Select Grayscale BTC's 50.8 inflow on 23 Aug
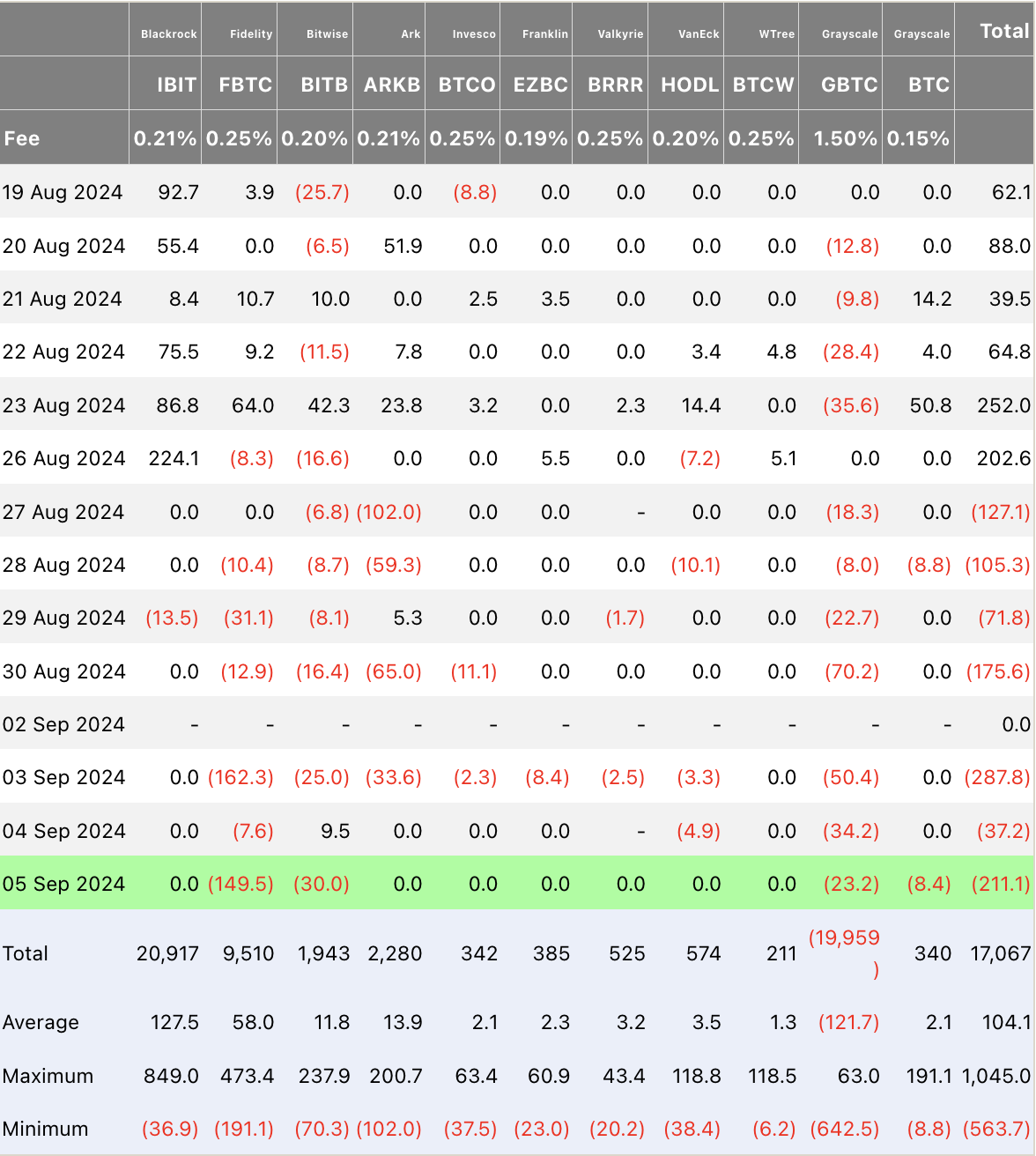The width and height of the screenshot is (1036, 1156). click(x=930, y=405)
